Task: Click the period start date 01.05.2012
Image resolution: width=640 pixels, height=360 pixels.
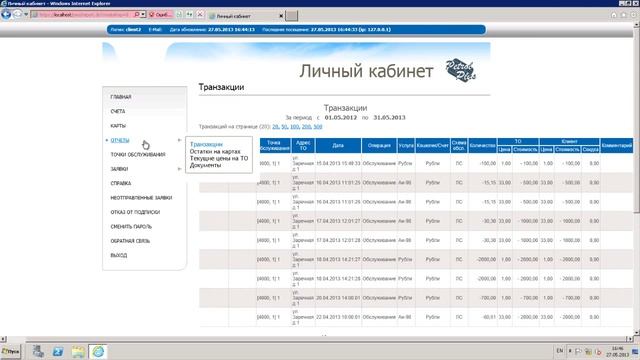Action: (x=340, y=118)
